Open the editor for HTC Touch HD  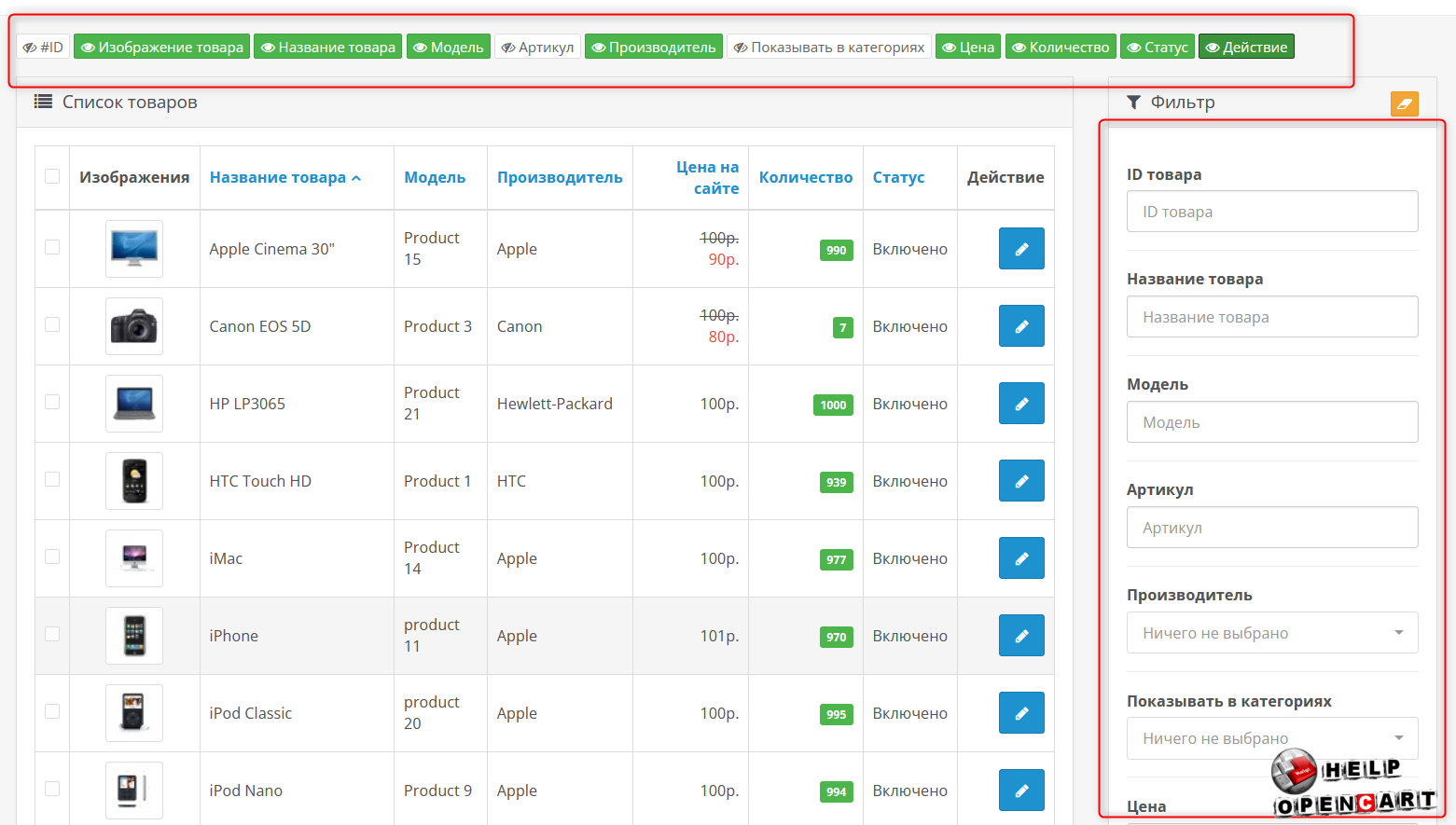click(1021, 481)
